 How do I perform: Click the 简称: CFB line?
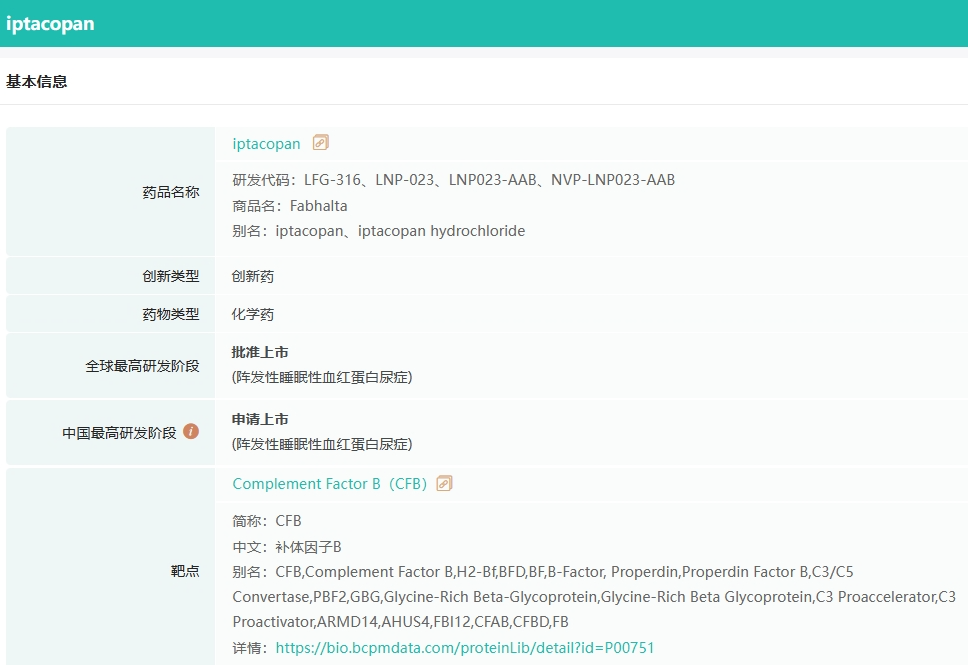pyautogui.click(x=267, y=521)
